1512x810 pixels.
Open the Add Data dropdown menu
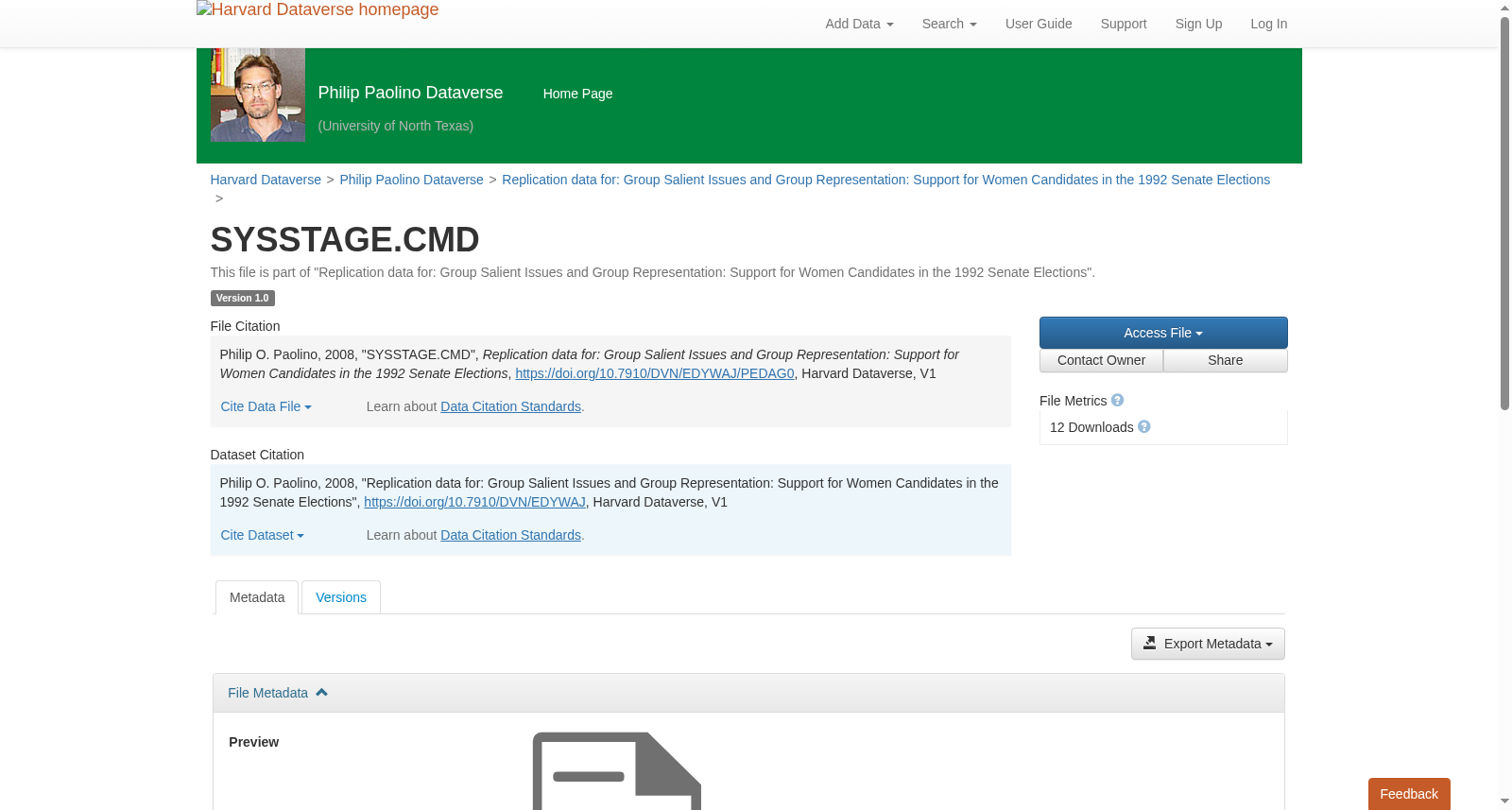coord(859,24)
